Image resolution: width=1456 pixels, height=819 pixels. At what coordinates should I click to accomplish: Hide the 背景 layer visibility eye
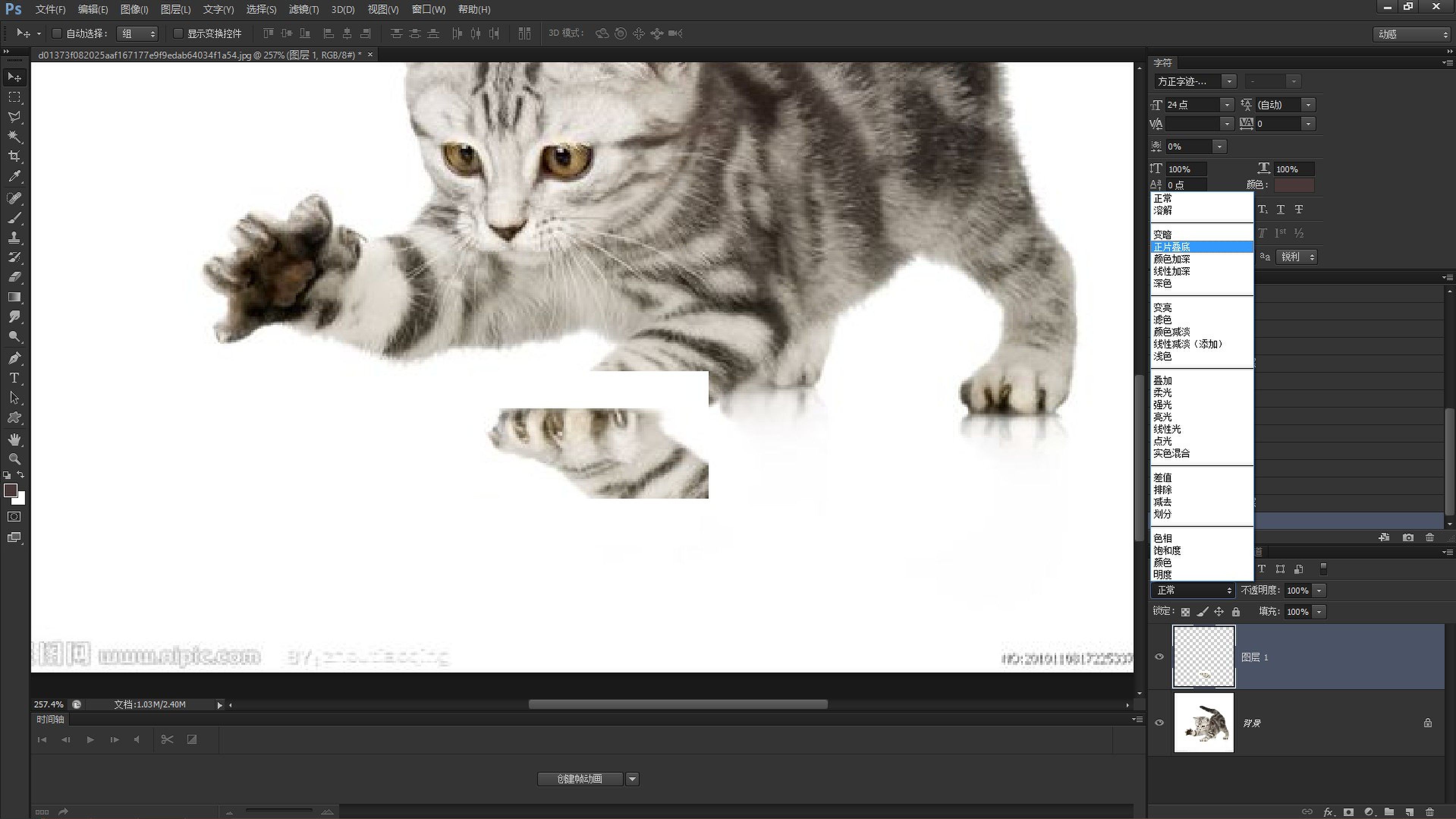pos(1159,723)
